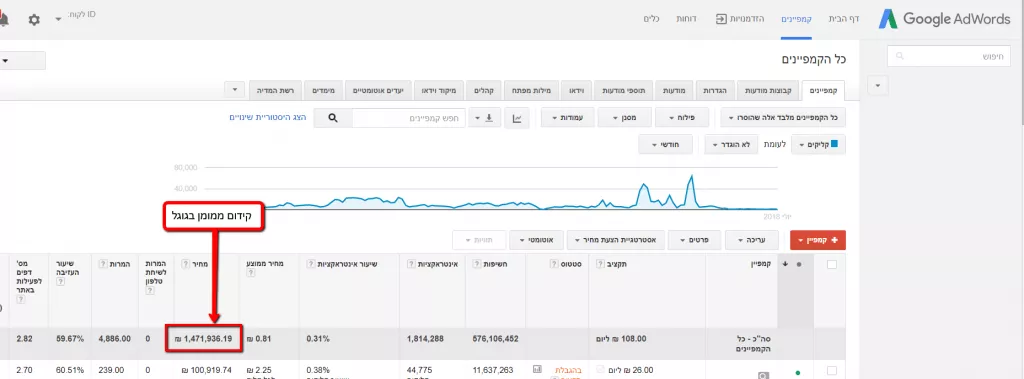Switch to the יעדים אוטומטיים tab

coord(379,90)
